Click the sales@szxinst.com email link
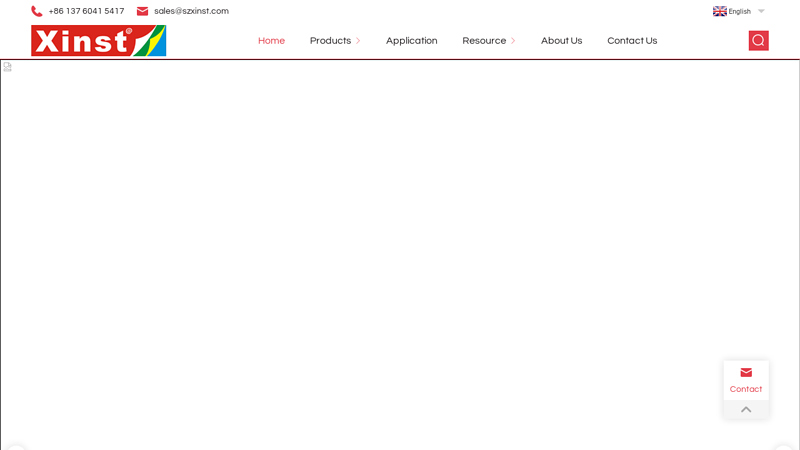Image resolution: width=800 pixels, height=450 pixels. (x=191, y=11)
